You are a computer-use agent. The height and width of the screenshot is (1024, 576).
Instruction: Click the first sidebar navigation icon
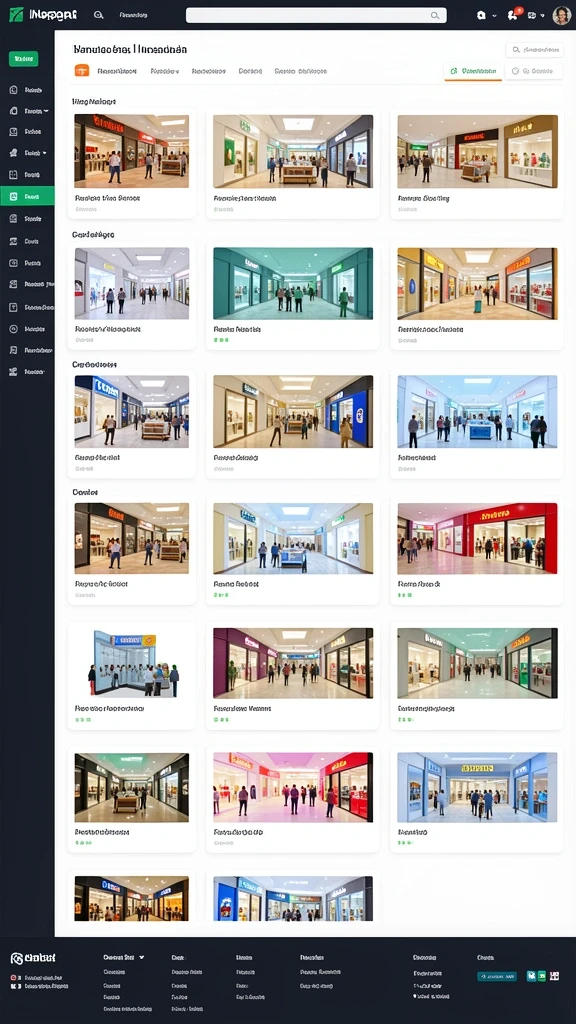[x=13, y=90]
